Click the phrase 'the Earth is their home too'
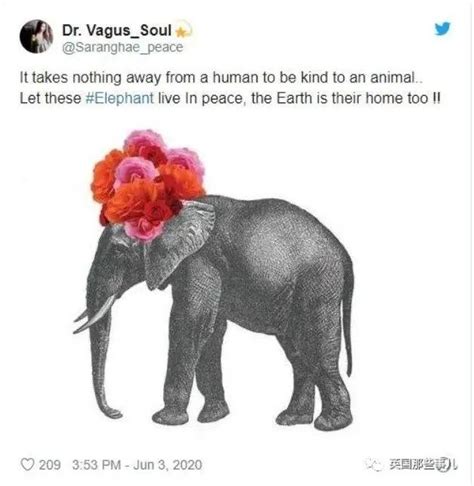 pyautogui.click(x=339, y=98)
